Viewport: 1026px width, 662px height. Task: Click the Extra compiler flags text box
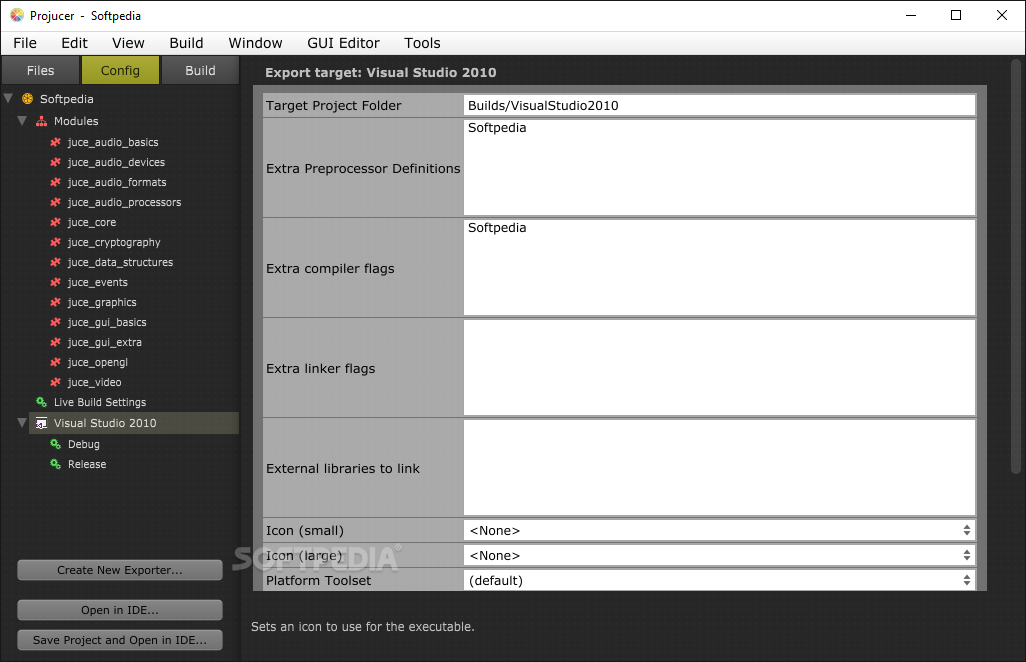tap(720, 268)
